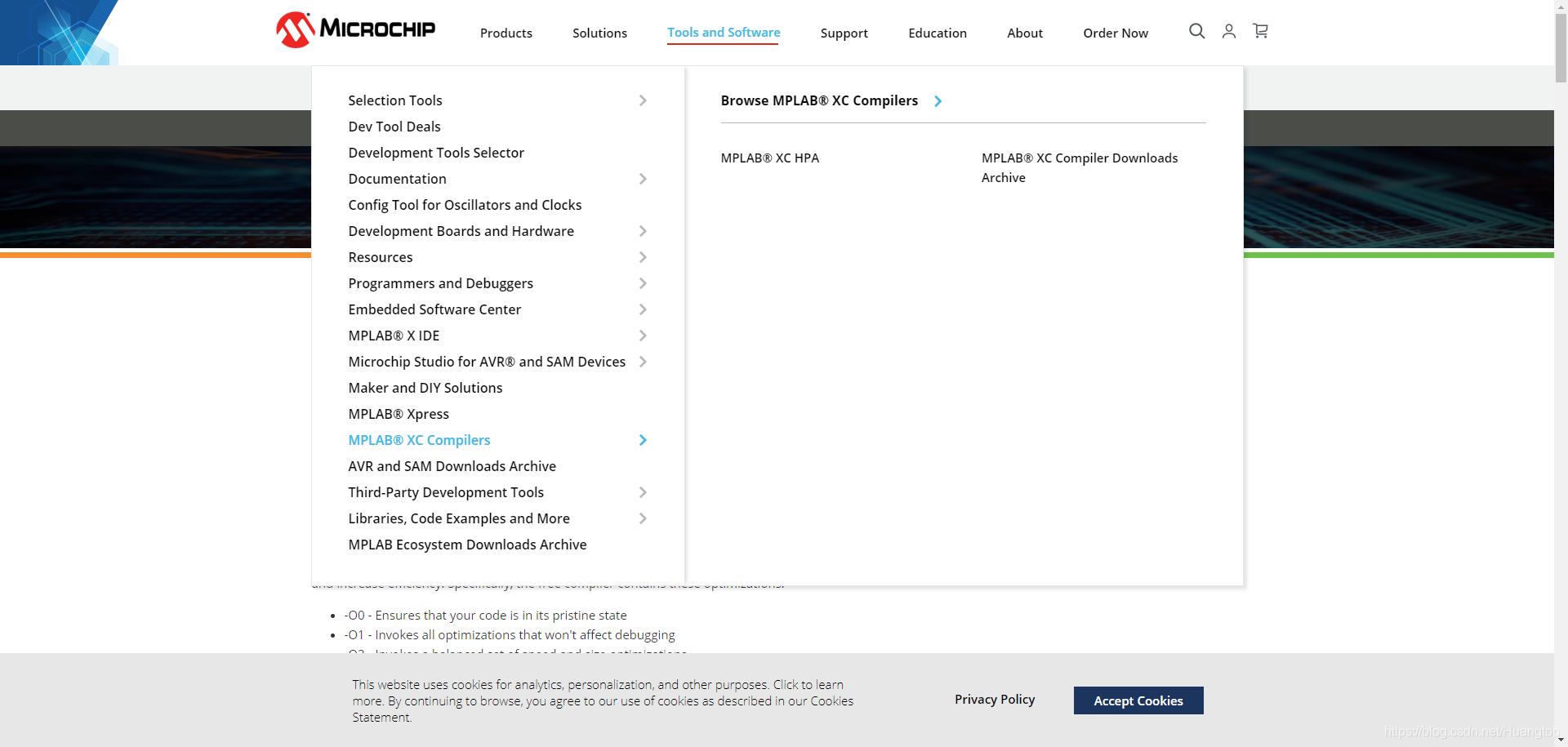The width and height of the screenshot is (1568, 747).
Task: Select Dev Tool Deals entry
Action: click(x=394, y=127)
